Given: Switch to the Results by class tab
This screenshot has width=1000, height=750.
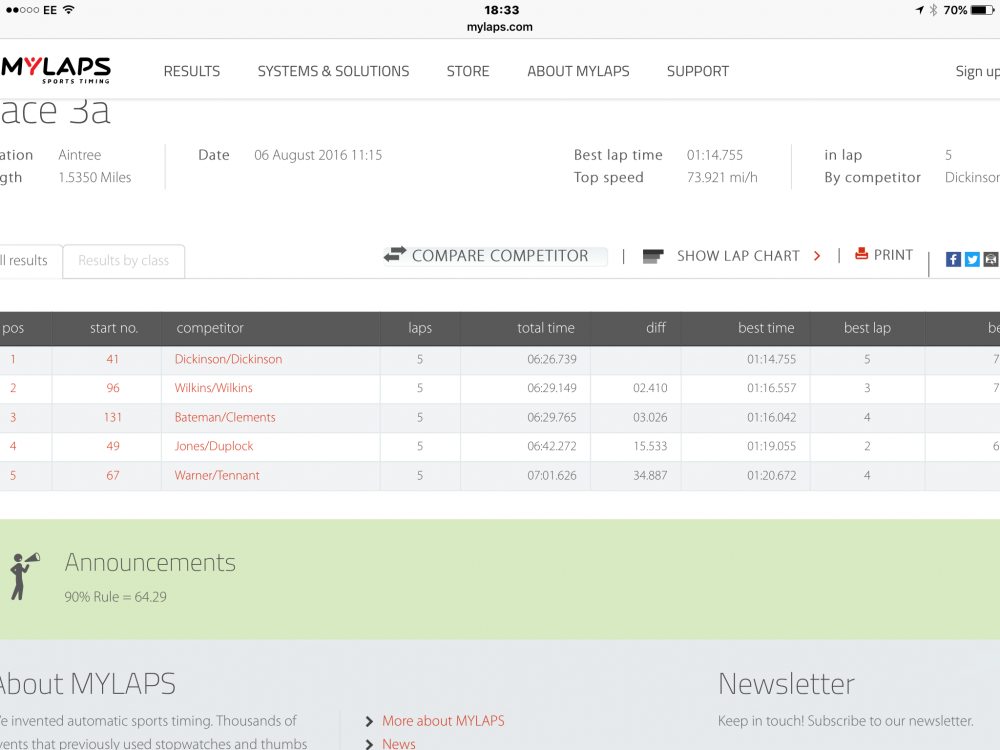Looking at the screenshot, I should coord(124,261).
